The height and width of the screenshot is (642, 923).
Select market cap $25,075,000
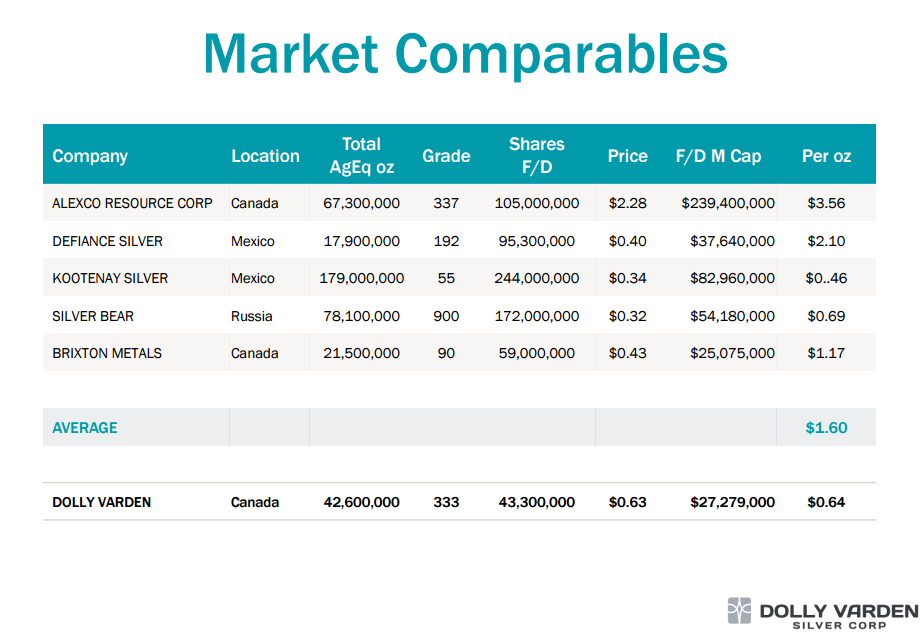click(x=732, y=353)
